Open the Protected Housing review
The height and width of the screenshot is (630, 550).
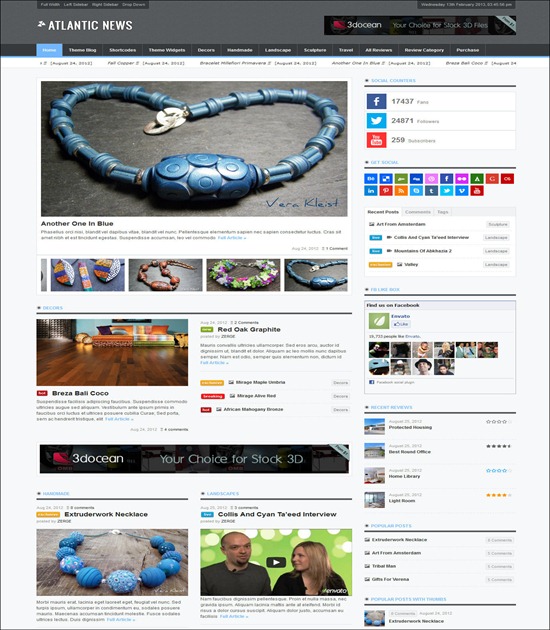point(410,428)
